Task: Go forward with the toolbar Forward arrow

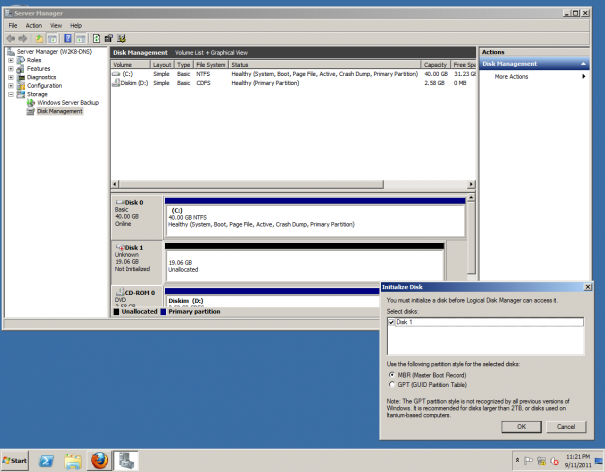Action: (23, 38)
